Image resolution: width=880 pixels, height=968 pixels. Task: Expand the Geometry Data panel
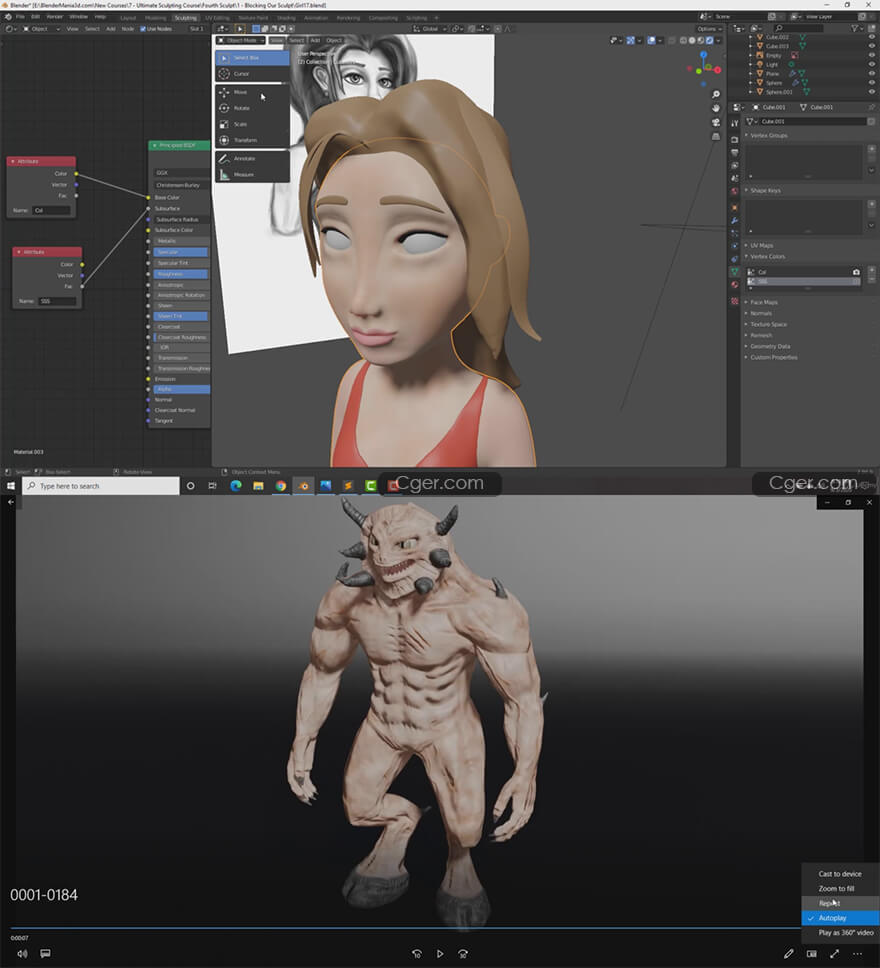coord(769,347)
